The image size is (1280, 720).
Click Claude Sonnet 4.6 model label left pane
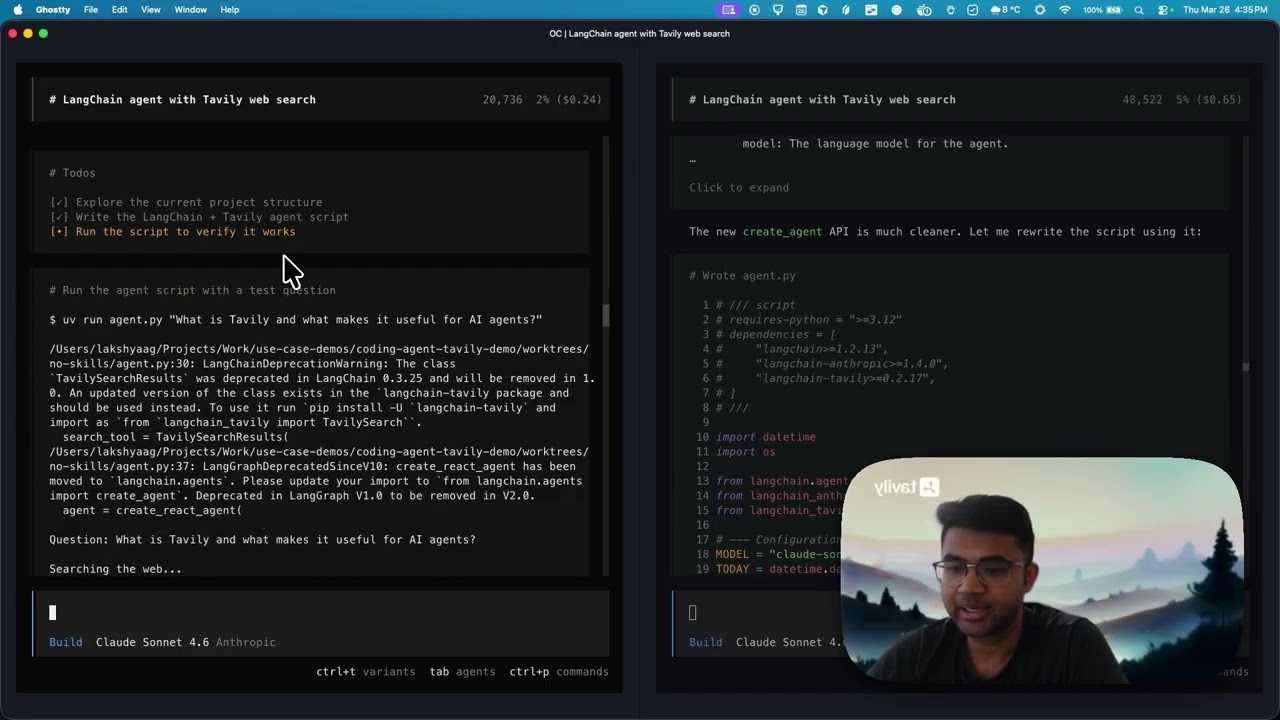tap(152, 642)
